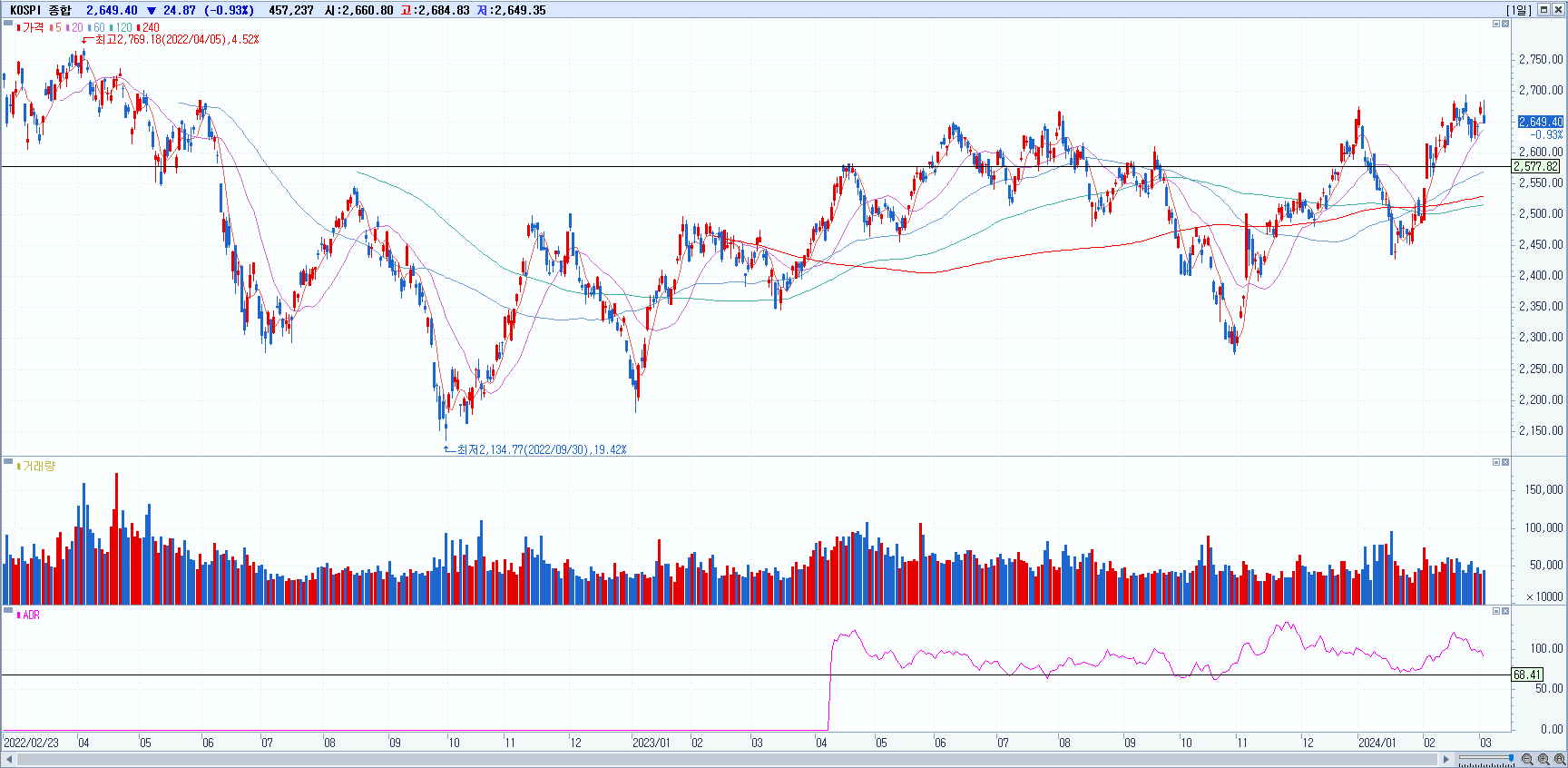The width and height of the screenshot is (1568, 768).
Task: Click the 고:2,684.83 high value in header
Action: (x=436, y=10)
